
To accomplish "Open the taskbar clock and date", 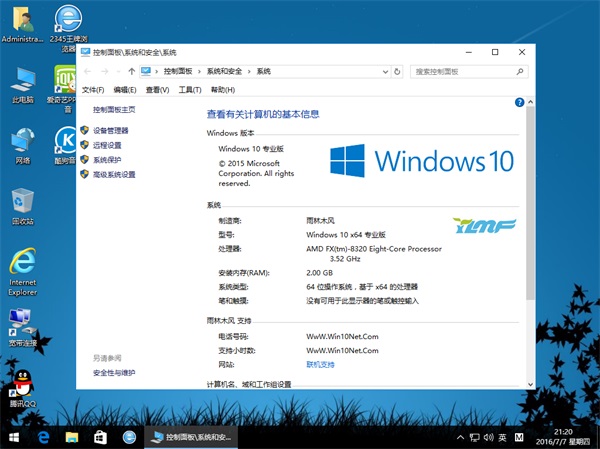I will pos(563,437).
